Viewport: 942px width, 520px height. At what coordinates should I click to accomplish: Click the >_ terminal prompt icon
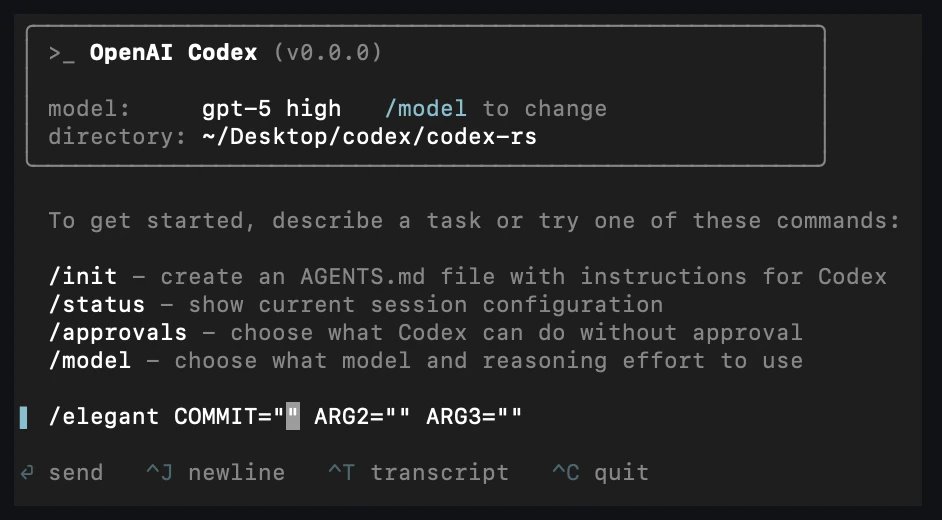tap(61, 53)
